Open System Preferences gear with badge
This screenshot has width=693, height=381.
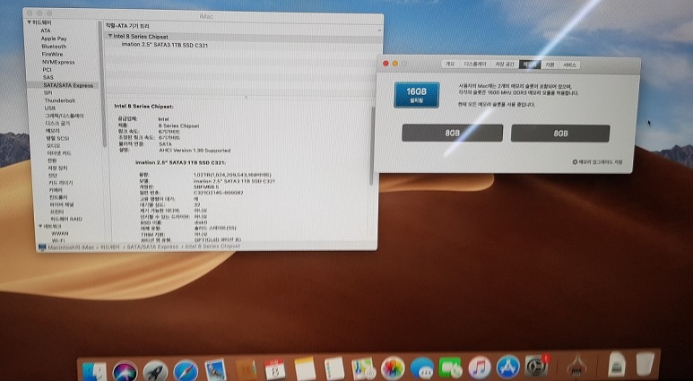[537, 366]
